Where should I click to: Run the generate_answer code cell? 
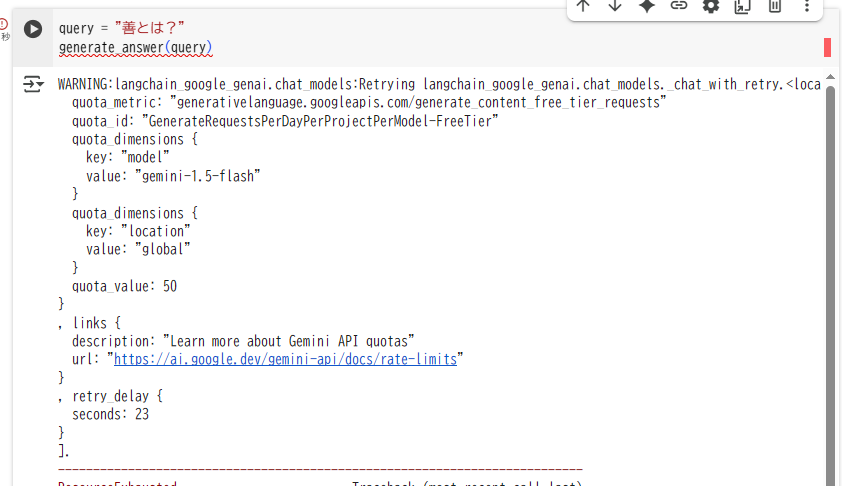33,29
